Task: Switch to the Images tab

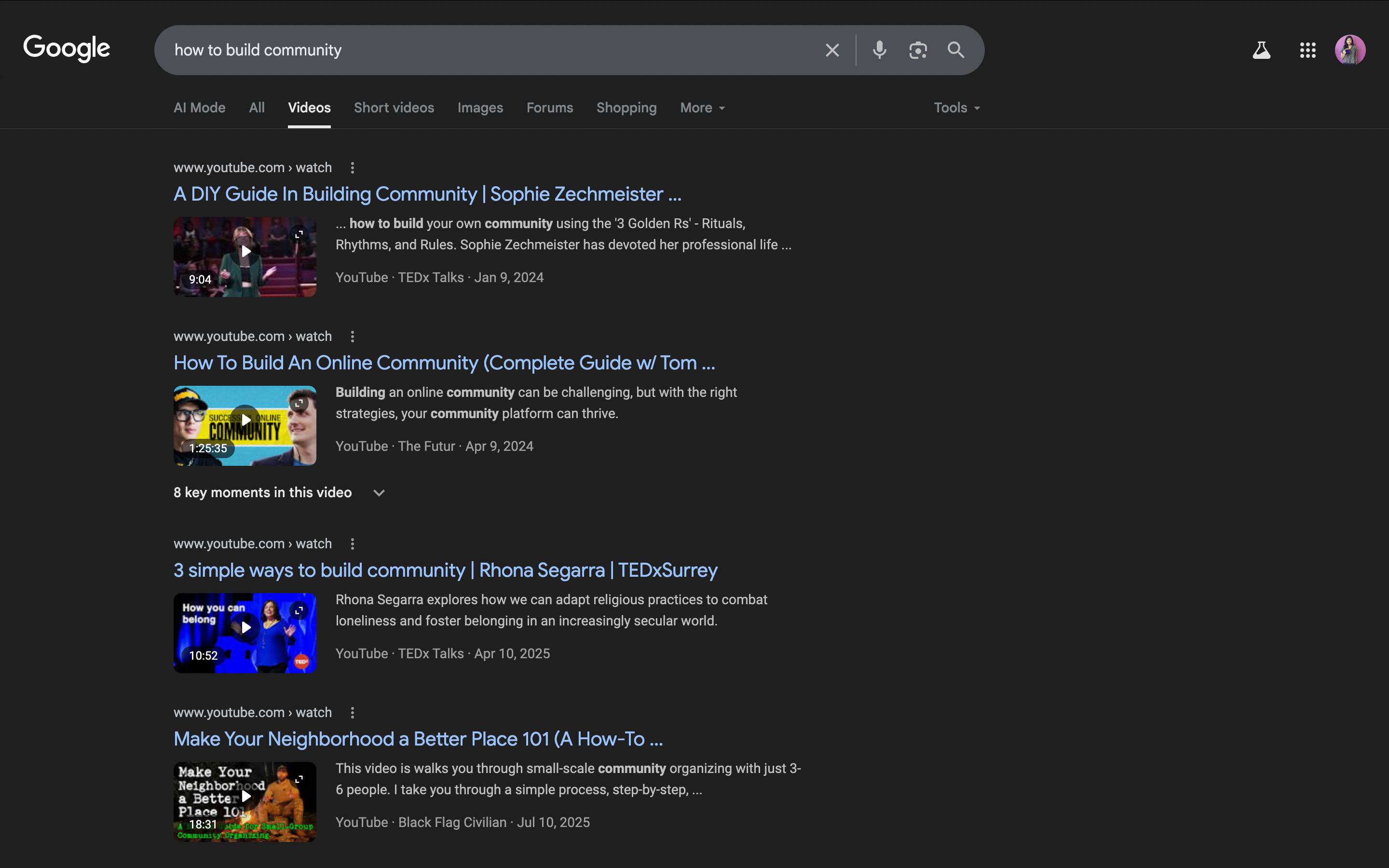Action: pyautogui.click(x=480, y=108)
